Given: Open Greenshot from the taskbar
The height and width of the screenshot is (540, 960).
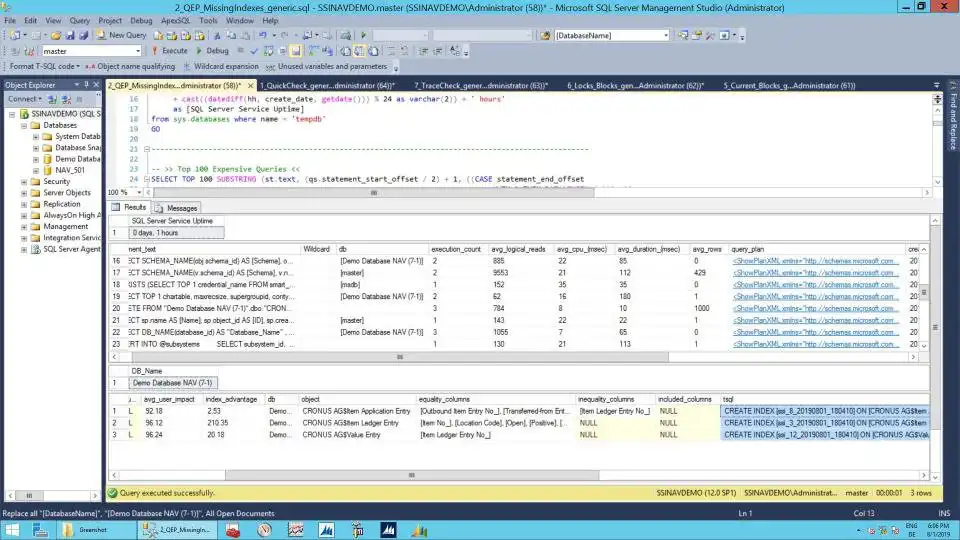Looking at the screenshot, I should click(98, 530).
